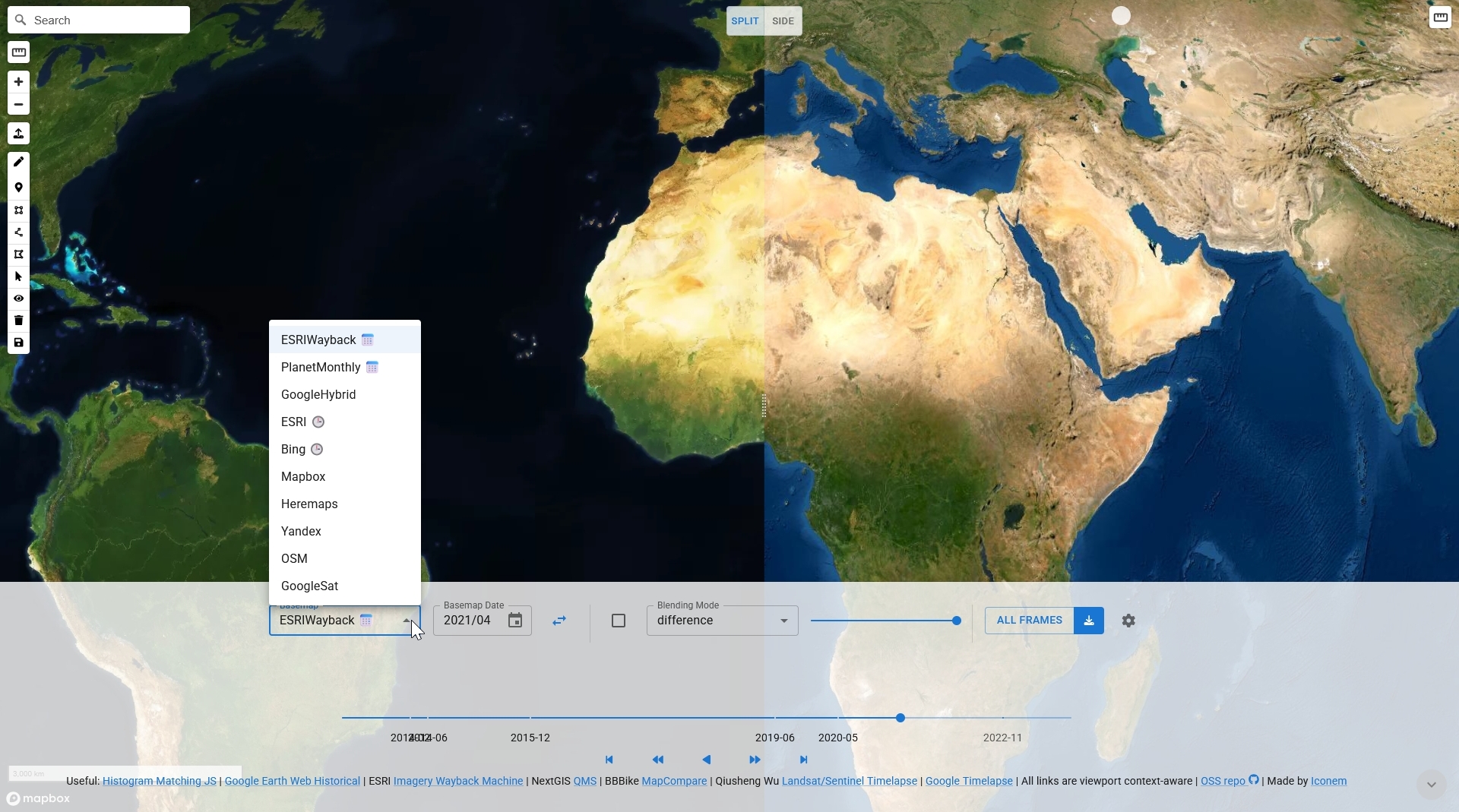This screenshot has width=1459, height=812.
Task: Click the top-right ruler icon
Action: pyautogui.click(x=1440, y=17)
